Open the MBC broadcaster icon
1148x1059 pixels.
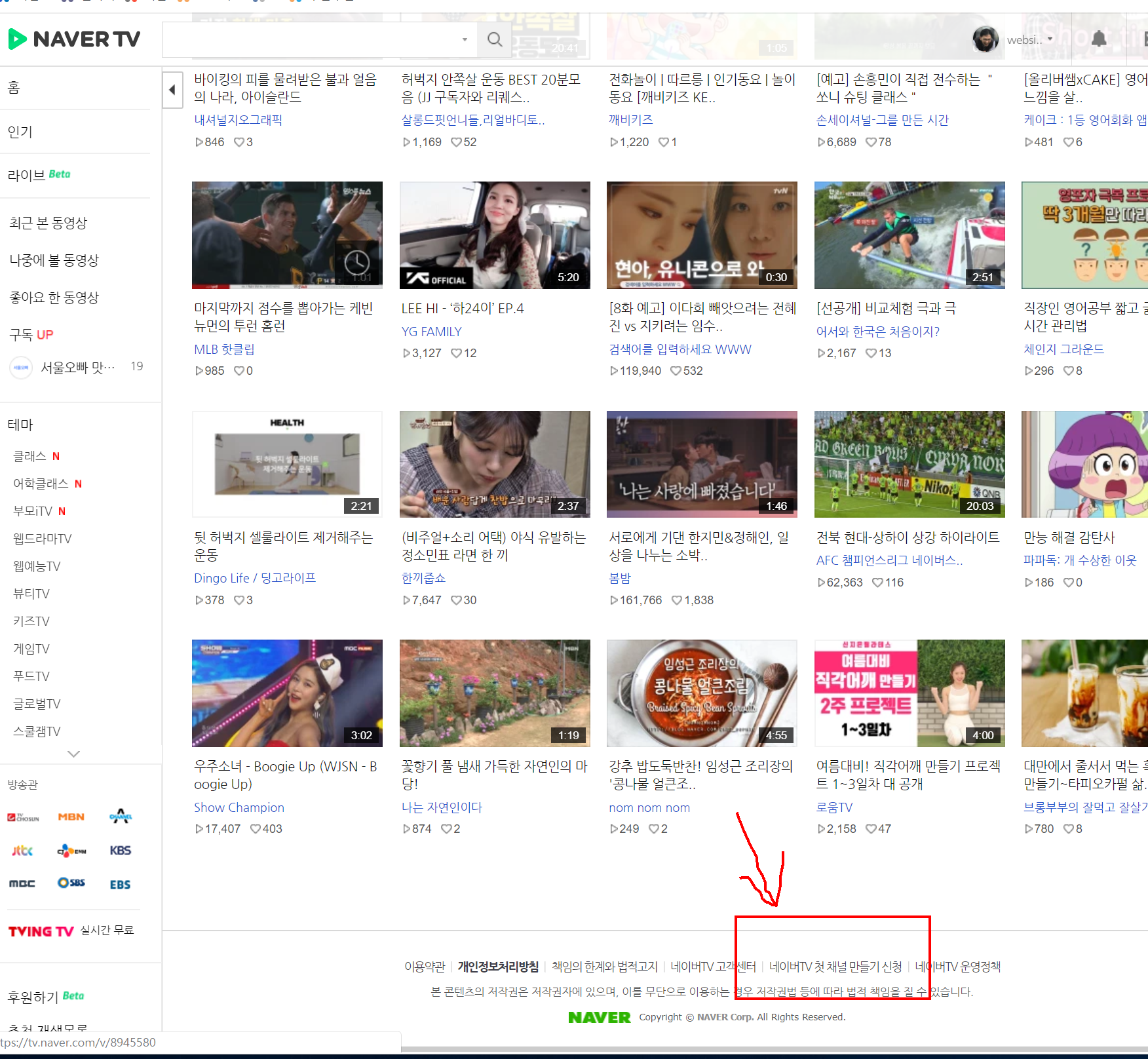pos(22,884)
